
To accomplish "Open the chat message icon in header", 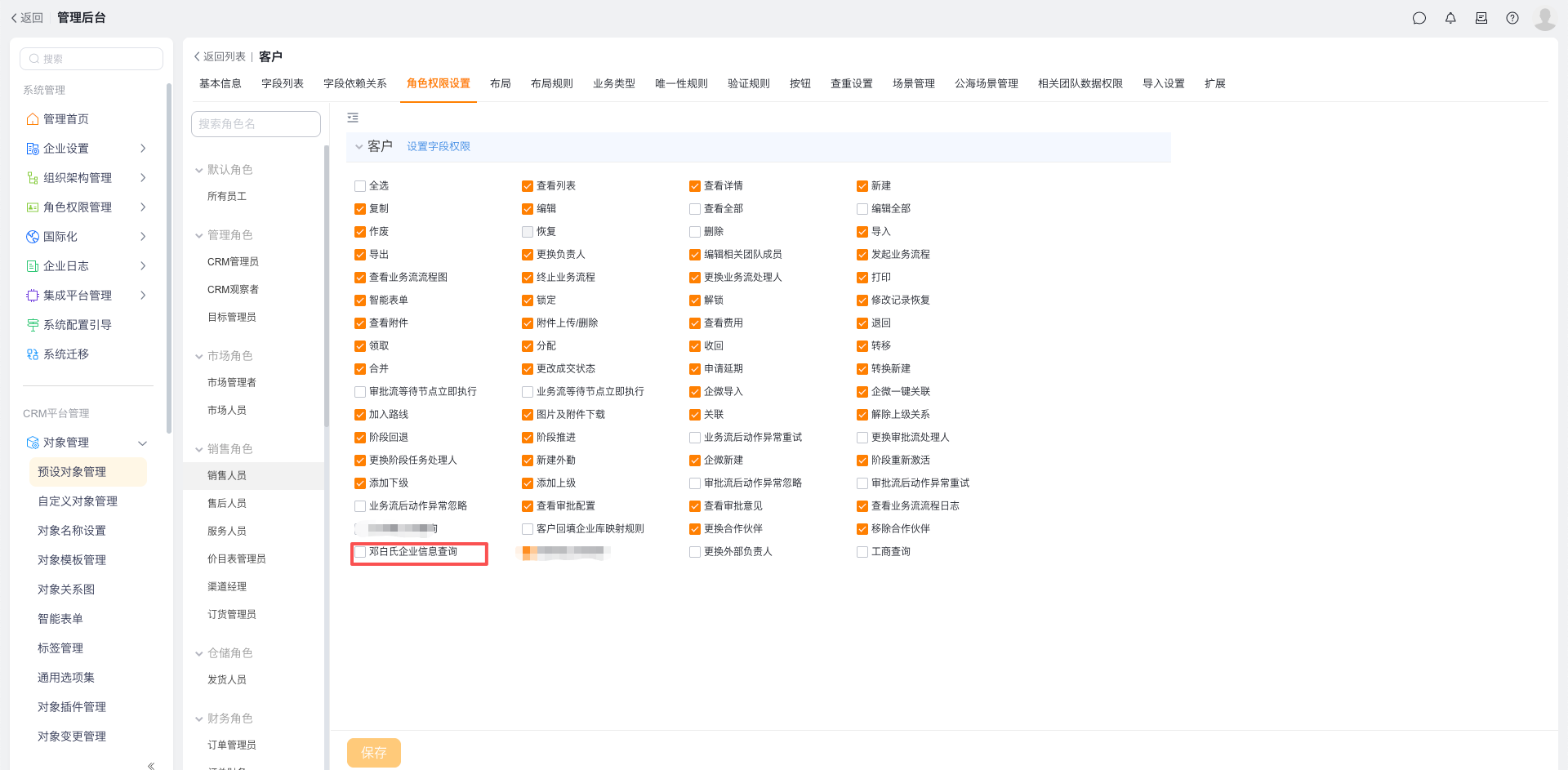I will 1419,18.
